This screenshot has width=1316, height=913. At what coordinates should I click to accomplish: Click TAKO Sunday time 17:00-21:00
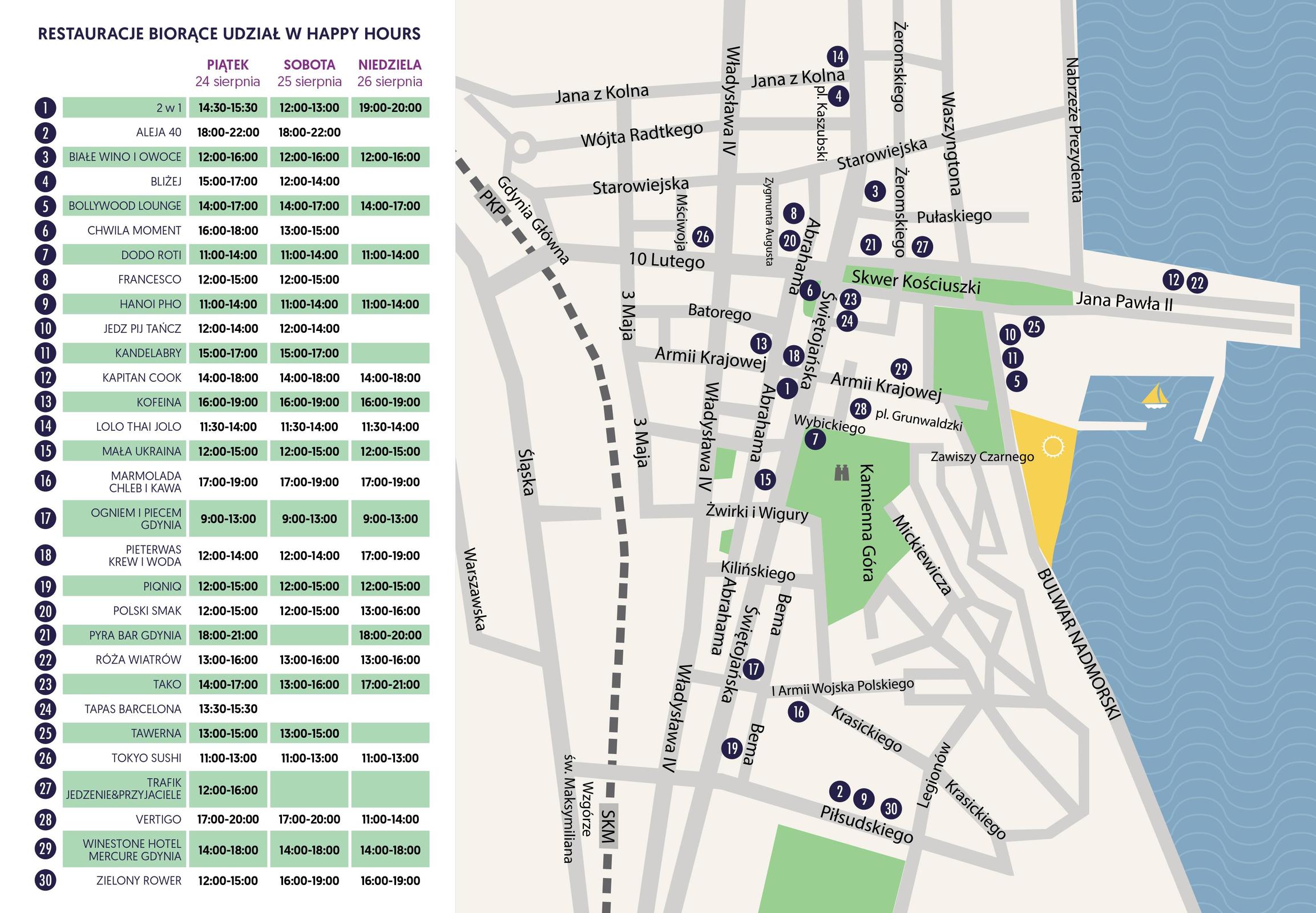[x=390, y=684]
